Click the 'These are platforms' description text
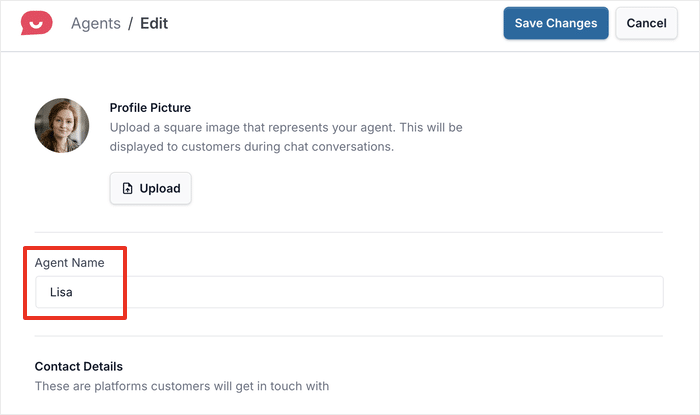 point(182,386)
